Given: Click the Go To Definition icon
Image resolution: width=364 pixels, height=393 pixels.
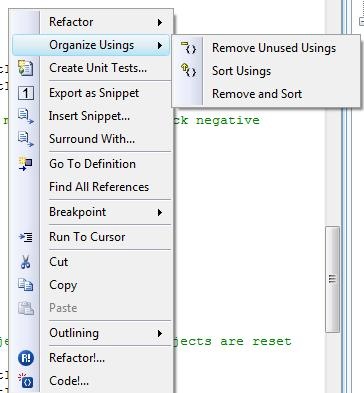Looking at the screenshot, I should click(26, 164).
